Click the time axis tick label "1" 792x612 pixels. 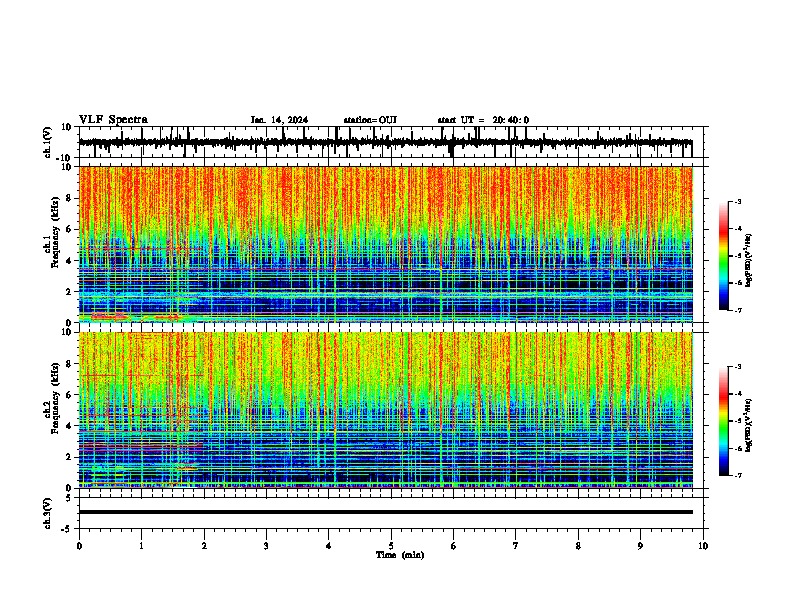tap(141, 546)
